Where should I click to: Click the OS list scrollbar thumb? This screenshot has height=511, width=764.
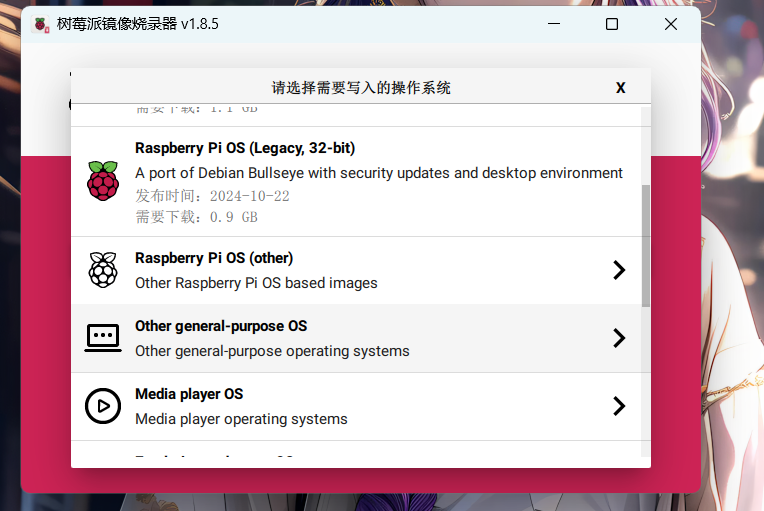(646, 246)
